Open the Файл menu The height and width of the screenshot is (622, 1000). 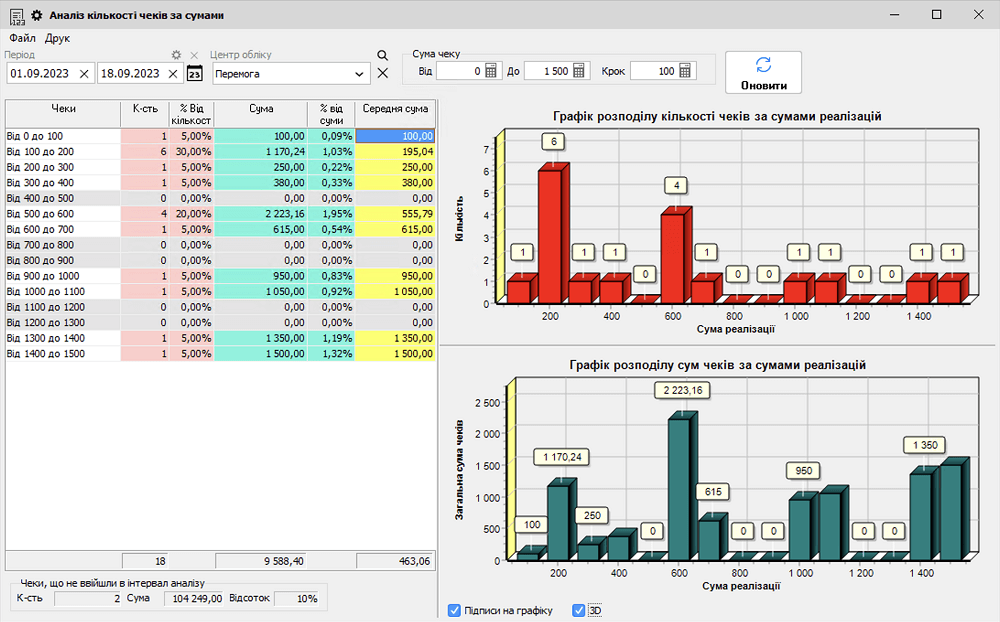22,38
